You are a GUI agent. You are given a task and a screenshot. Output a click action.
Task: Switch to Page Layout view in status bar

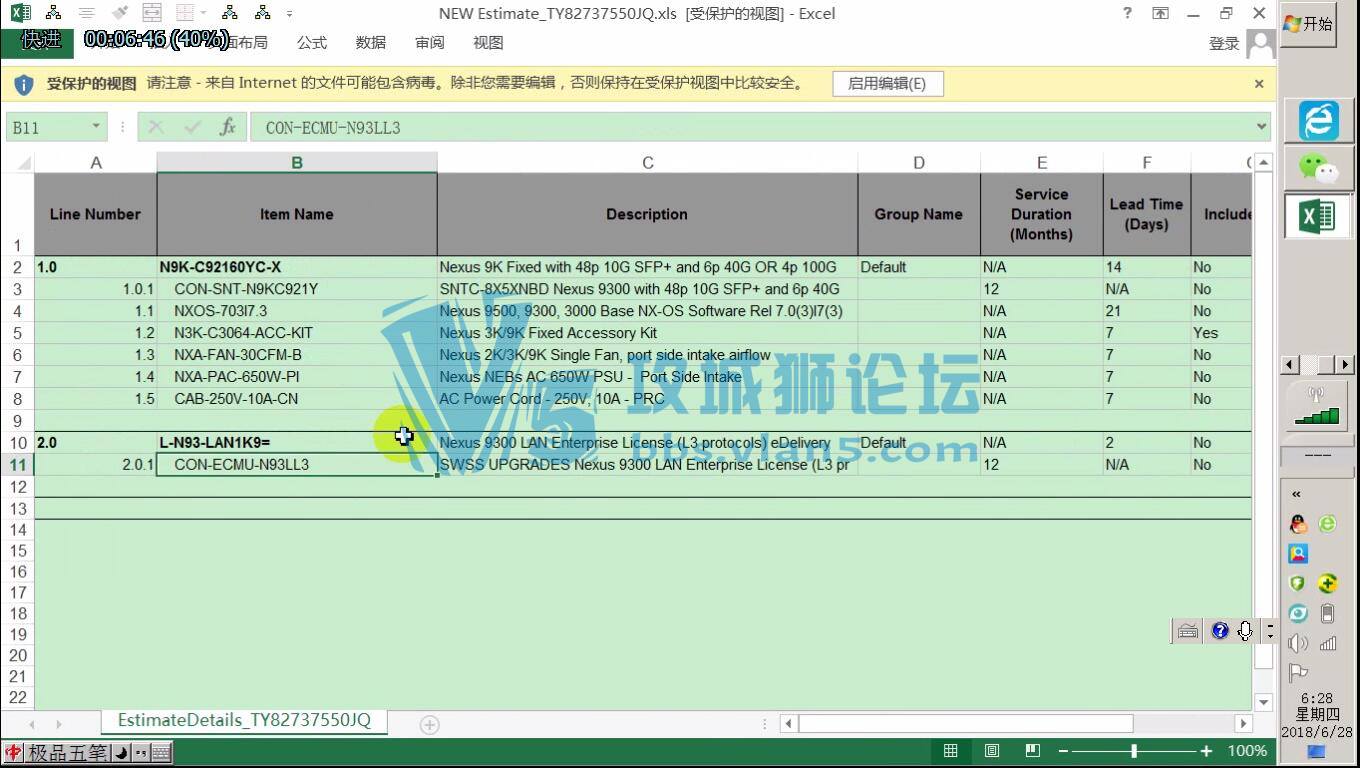(992, 751)
